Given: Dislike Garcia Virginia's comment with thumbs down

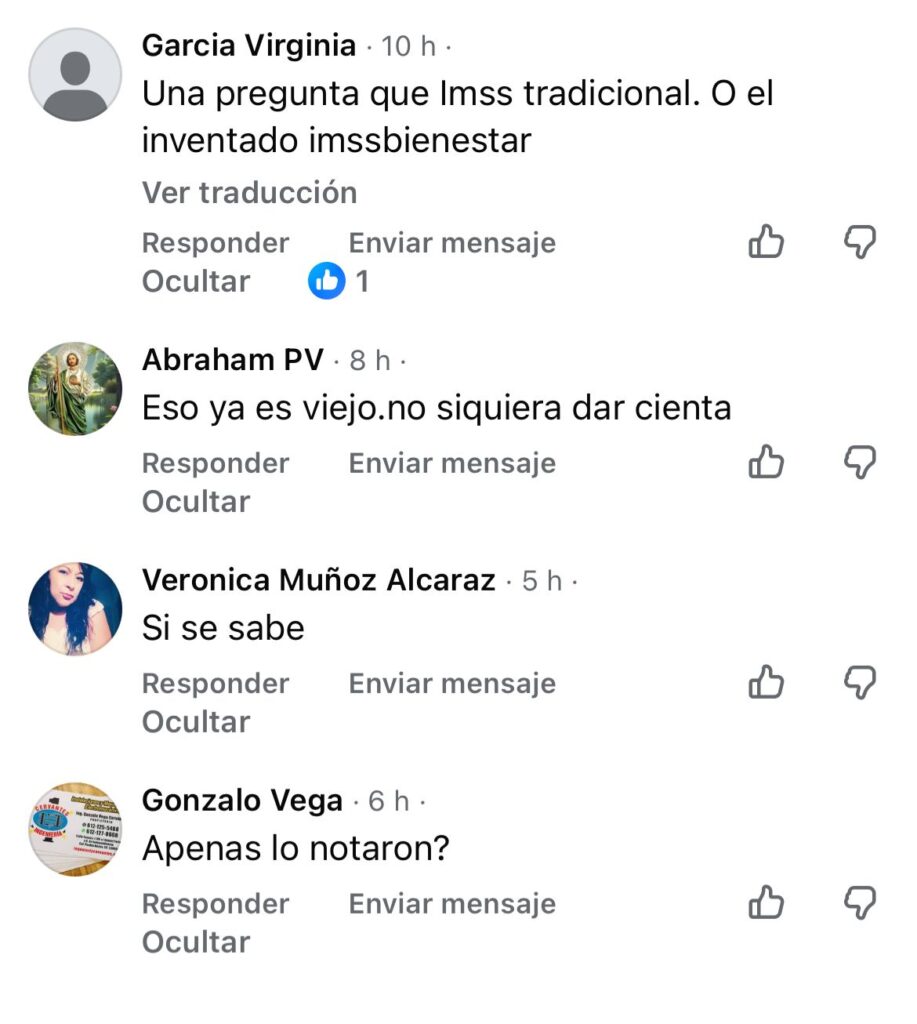Looking at the screenshot, I should [860, 242].
